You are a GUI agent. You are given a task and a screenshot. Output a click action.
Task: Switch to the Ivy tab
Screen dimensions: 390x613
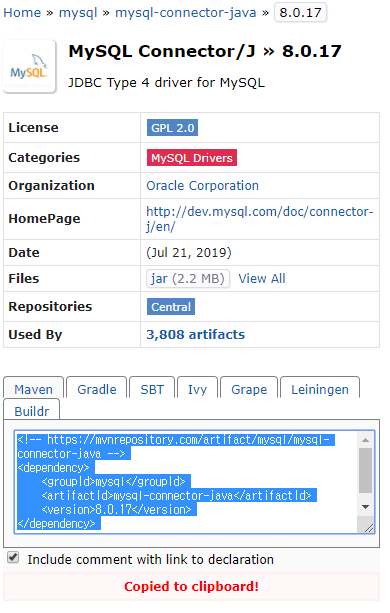click(197, 388)
